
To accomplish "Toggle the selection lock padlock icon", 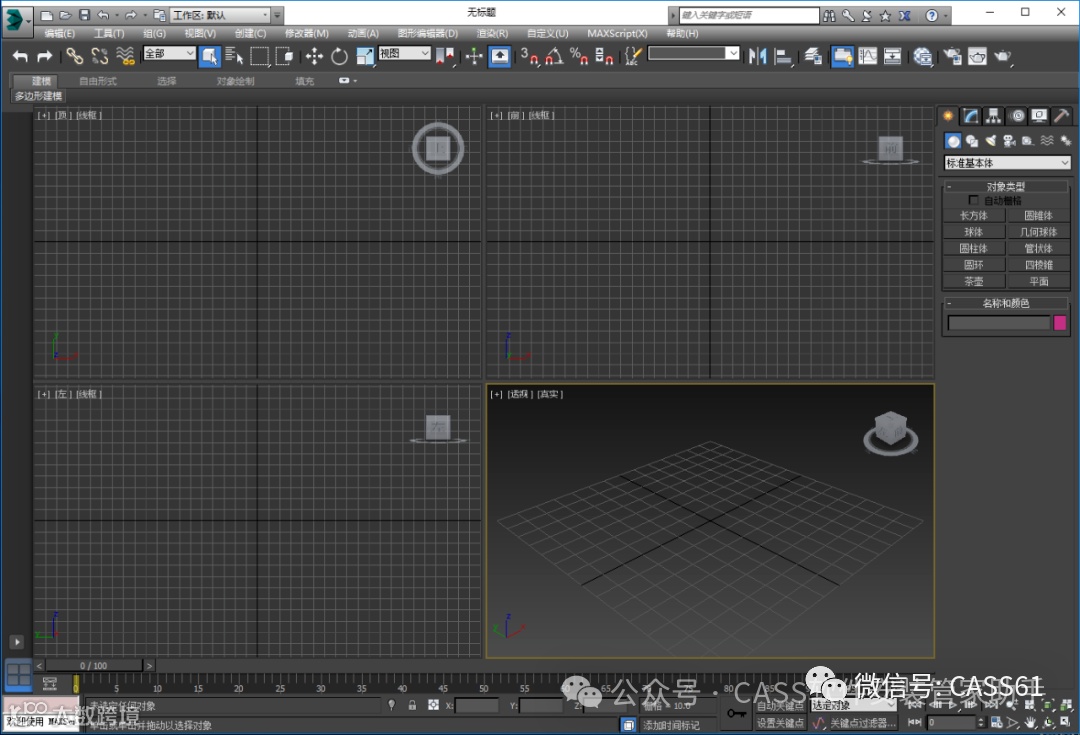I will tap(412, 705).
